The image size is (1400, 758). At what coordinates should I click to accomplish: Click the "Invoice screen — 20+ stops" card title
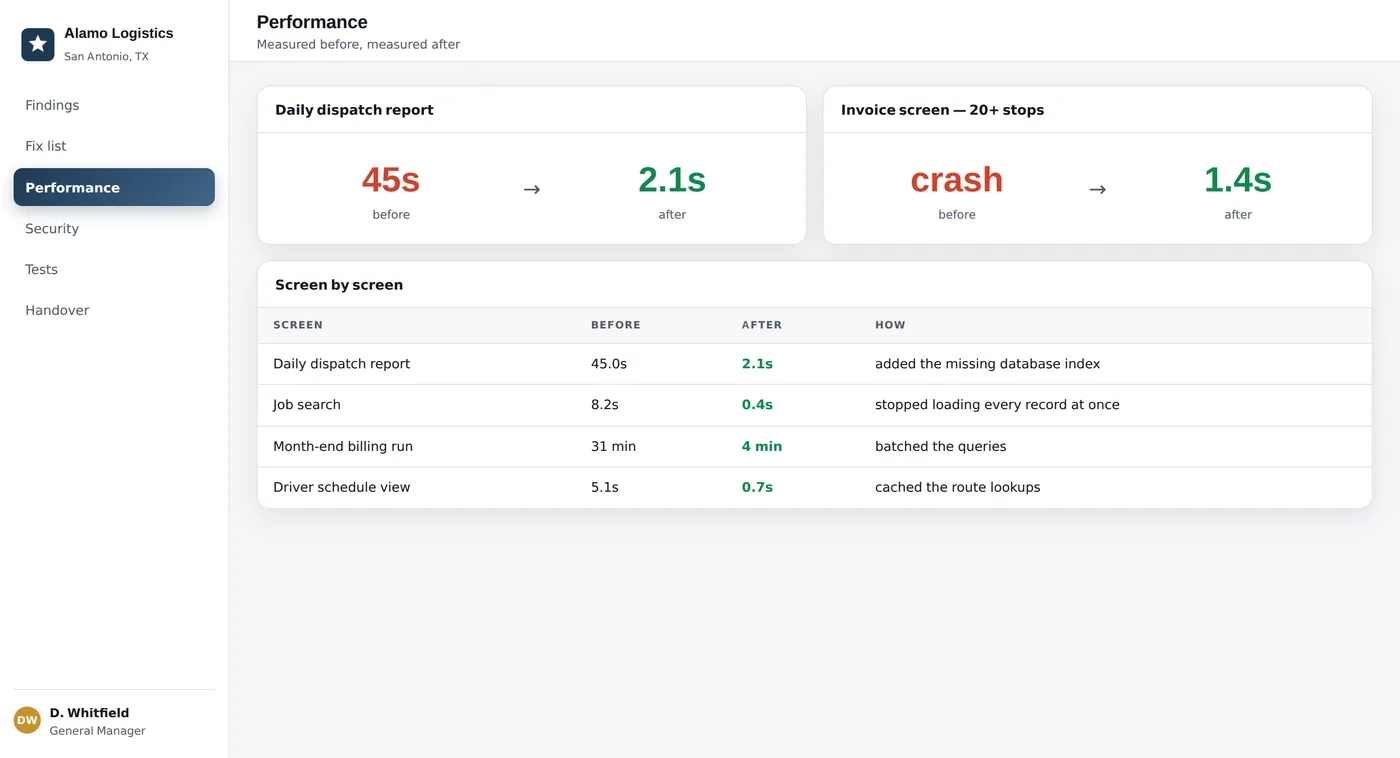[942, 110]
